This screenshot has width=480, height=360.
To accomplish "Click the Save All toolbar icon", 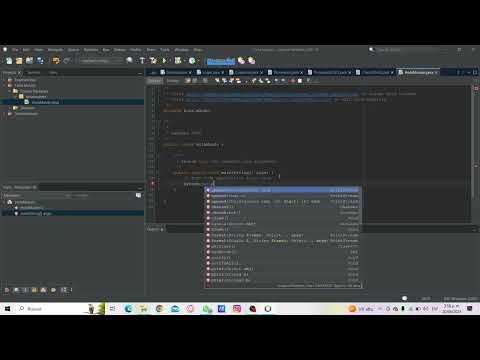I will pos(40,61).
